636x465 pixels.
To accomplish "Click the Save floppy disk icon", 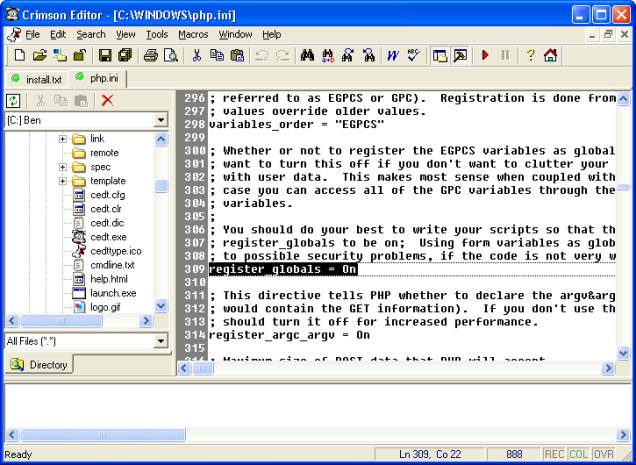I will pyautogui.click(x=105, y=55).
